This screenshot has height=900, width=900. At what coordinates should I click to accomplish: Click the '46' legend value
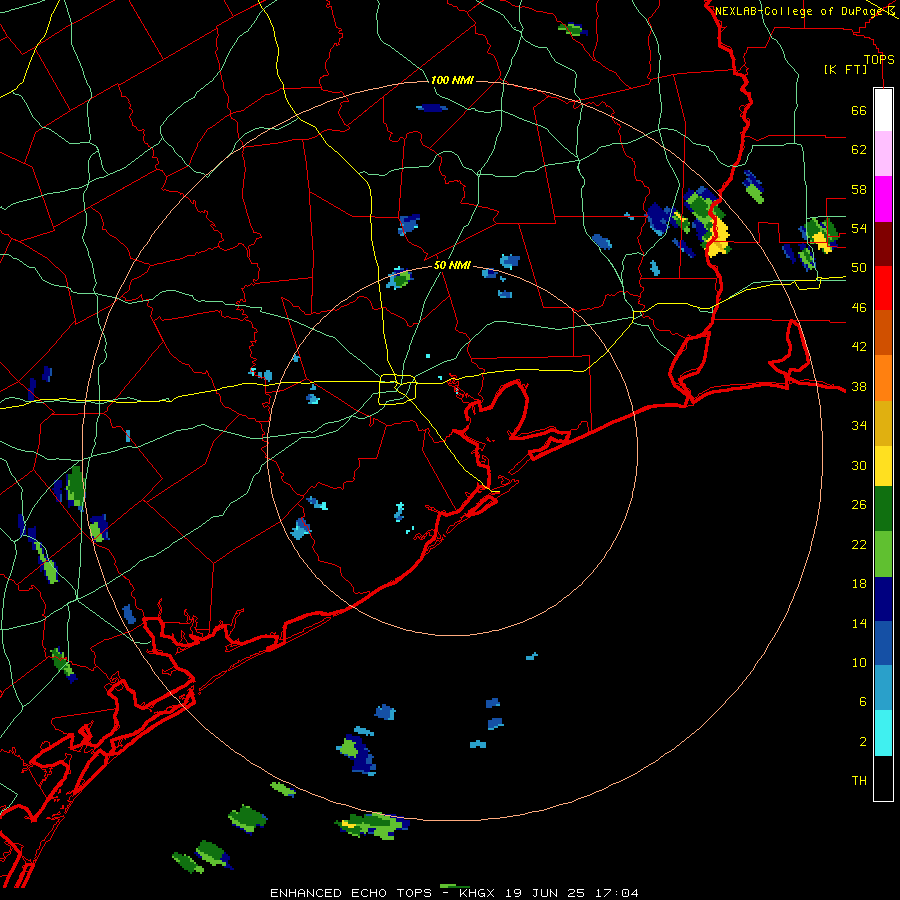point(859,308)
